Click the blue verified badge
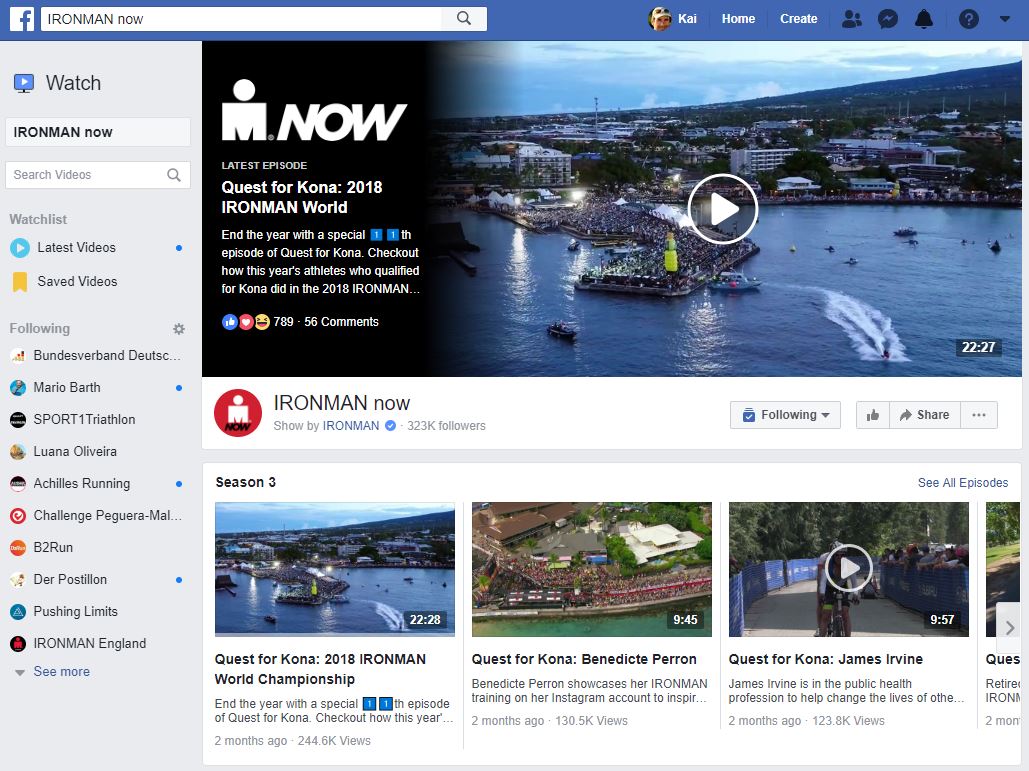The image size is (1029, 771). 390,426
